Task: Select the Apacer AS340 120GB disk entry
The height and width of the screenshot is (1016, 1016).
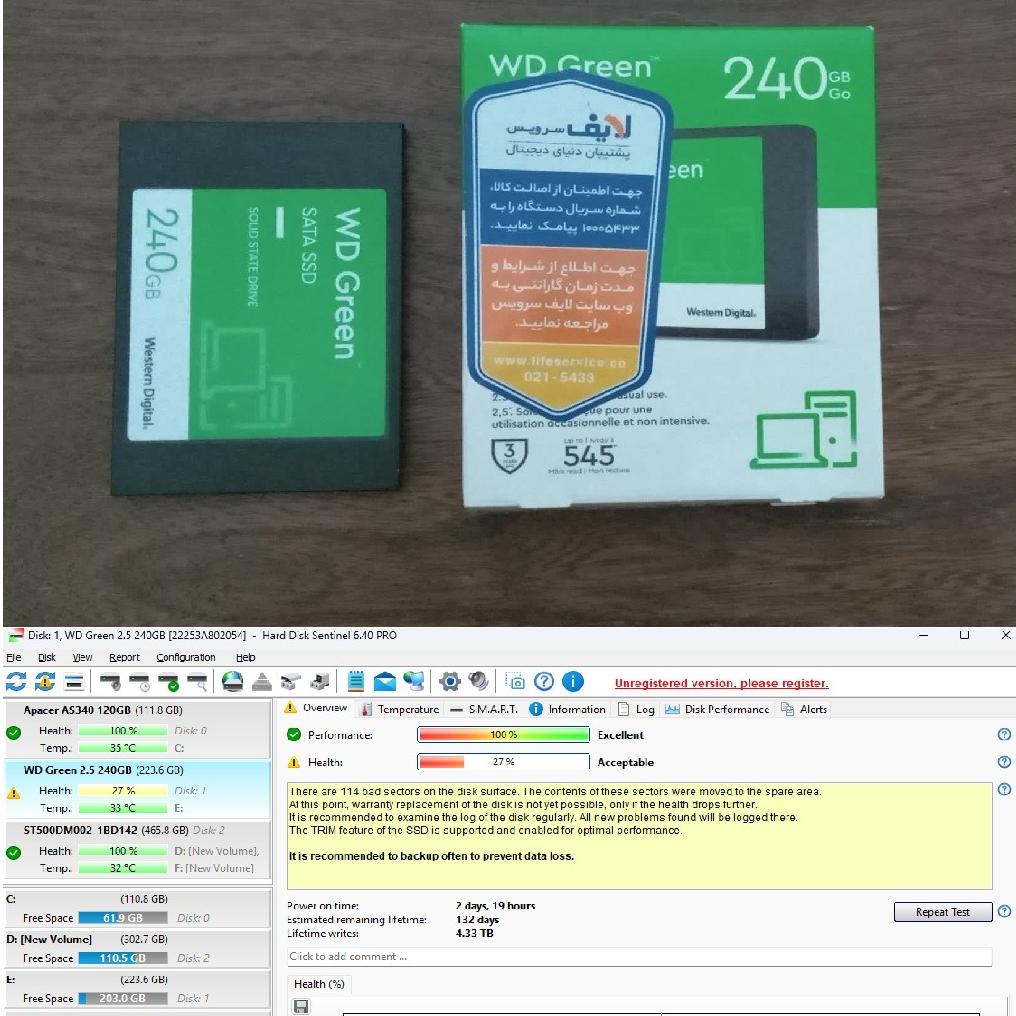Action: [138, 729]
